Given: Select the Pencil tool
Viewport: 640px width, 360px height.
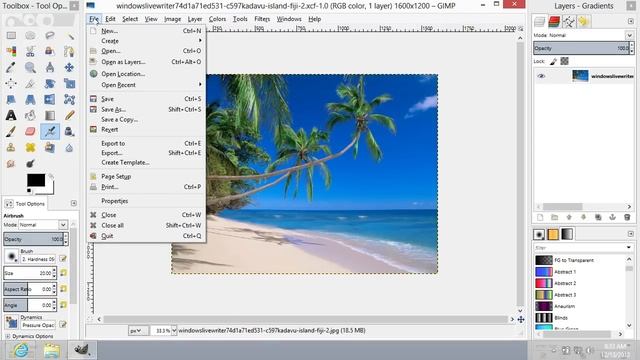Looking at the screenshot, I should tap(69, 116).
